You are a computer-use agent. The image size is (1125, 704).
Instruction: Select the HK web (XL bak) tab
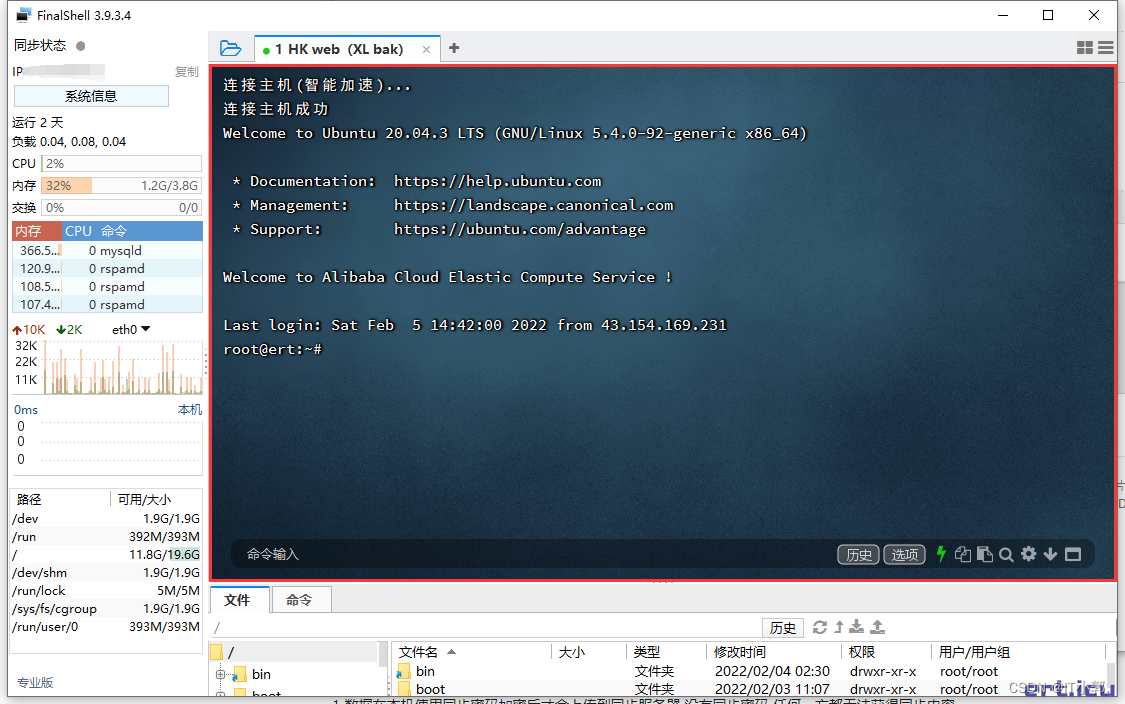pyautogui.click(x=347, y=49)
